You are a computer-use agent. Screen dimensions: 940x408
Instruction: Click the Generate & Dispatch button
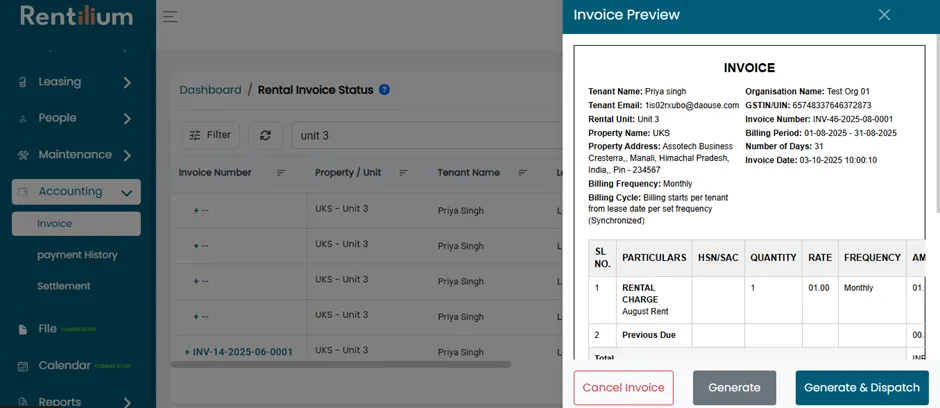click(862, 388)
